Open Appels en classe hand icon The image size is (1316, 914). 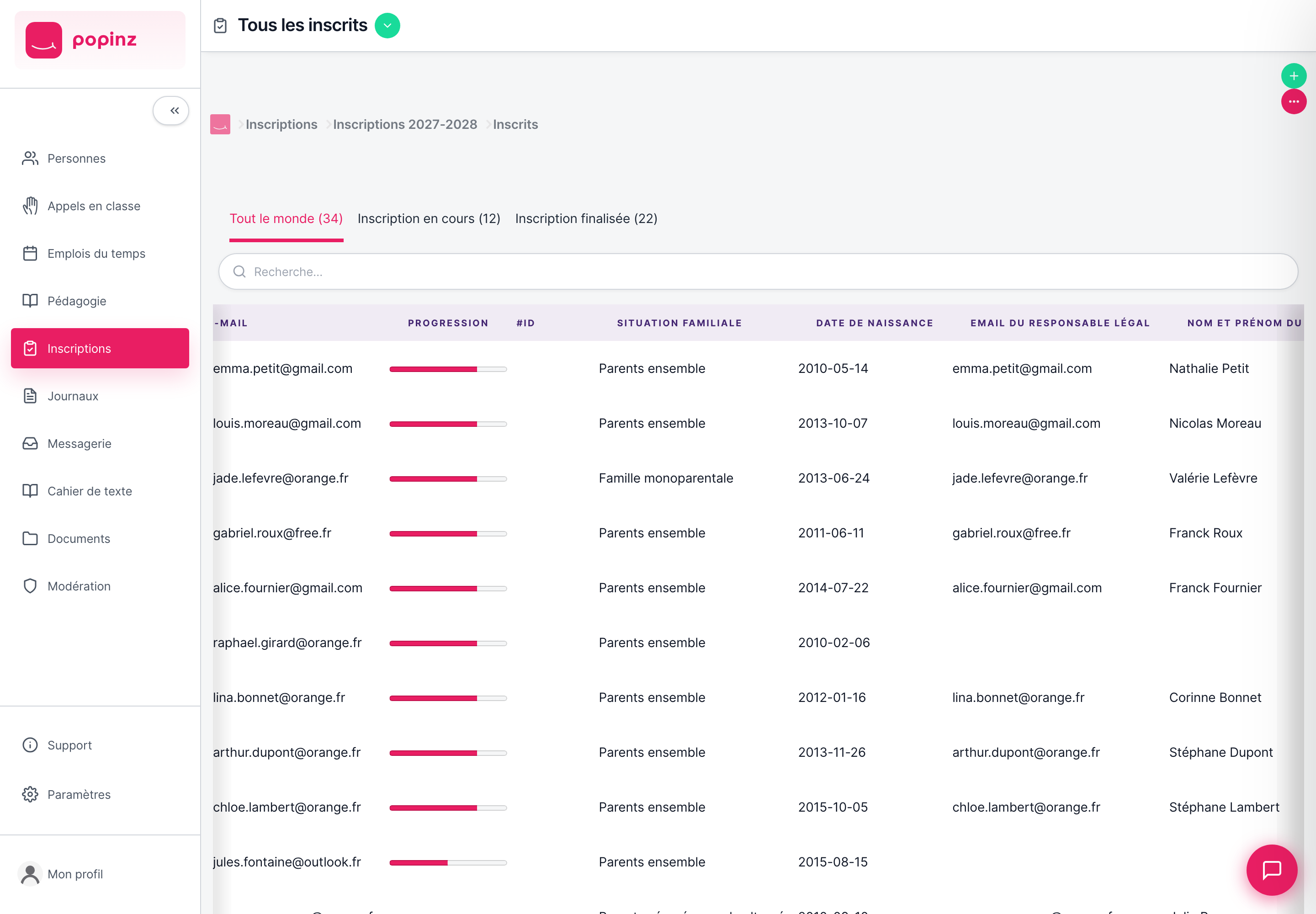(30, 206)
